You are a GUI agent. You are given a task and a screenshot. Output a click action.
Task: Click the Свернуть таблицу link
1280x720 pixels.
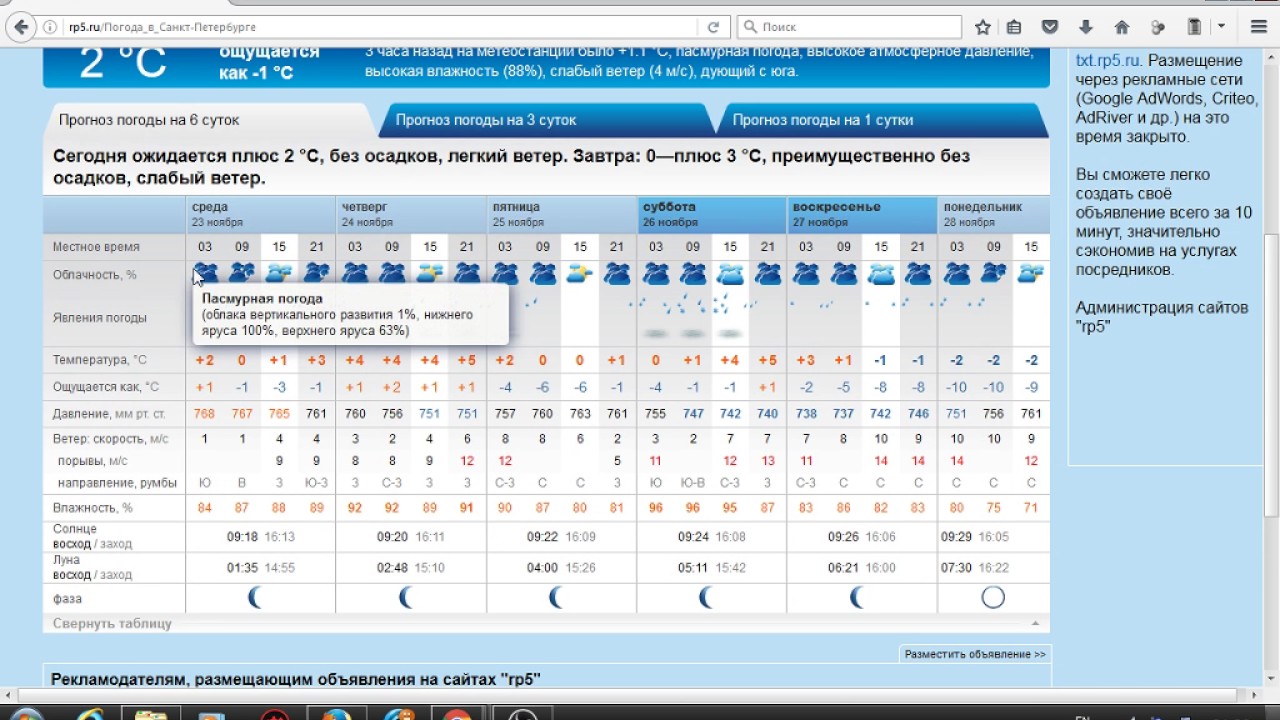[113, 624]
